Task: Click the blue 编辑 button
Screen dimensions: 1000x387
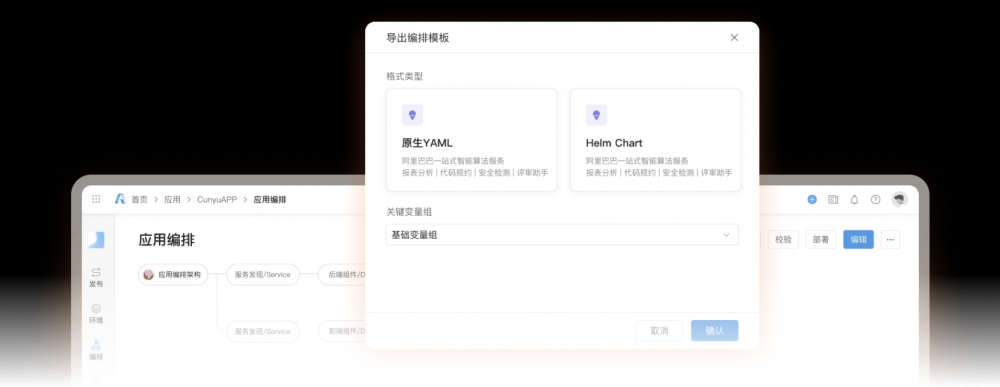Action: coord(858,240)
